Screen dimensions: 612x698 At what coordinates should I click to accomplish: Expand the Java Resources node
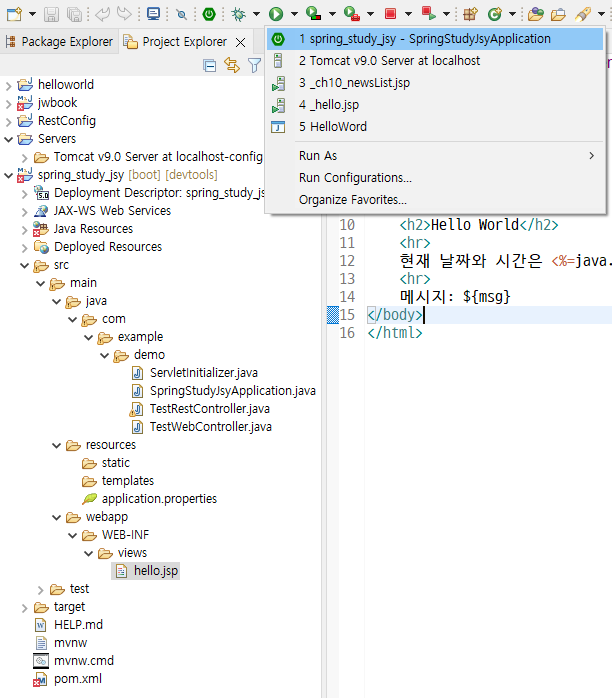point(24,230)
